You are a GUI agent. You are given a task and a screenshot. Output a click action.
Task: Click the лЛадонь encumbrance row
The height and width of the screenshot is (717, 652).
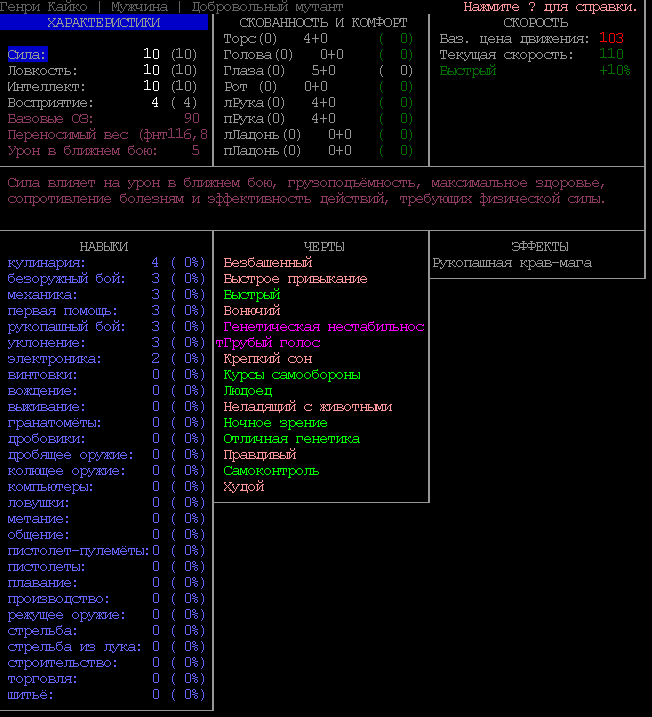click(x=318, y=134)
